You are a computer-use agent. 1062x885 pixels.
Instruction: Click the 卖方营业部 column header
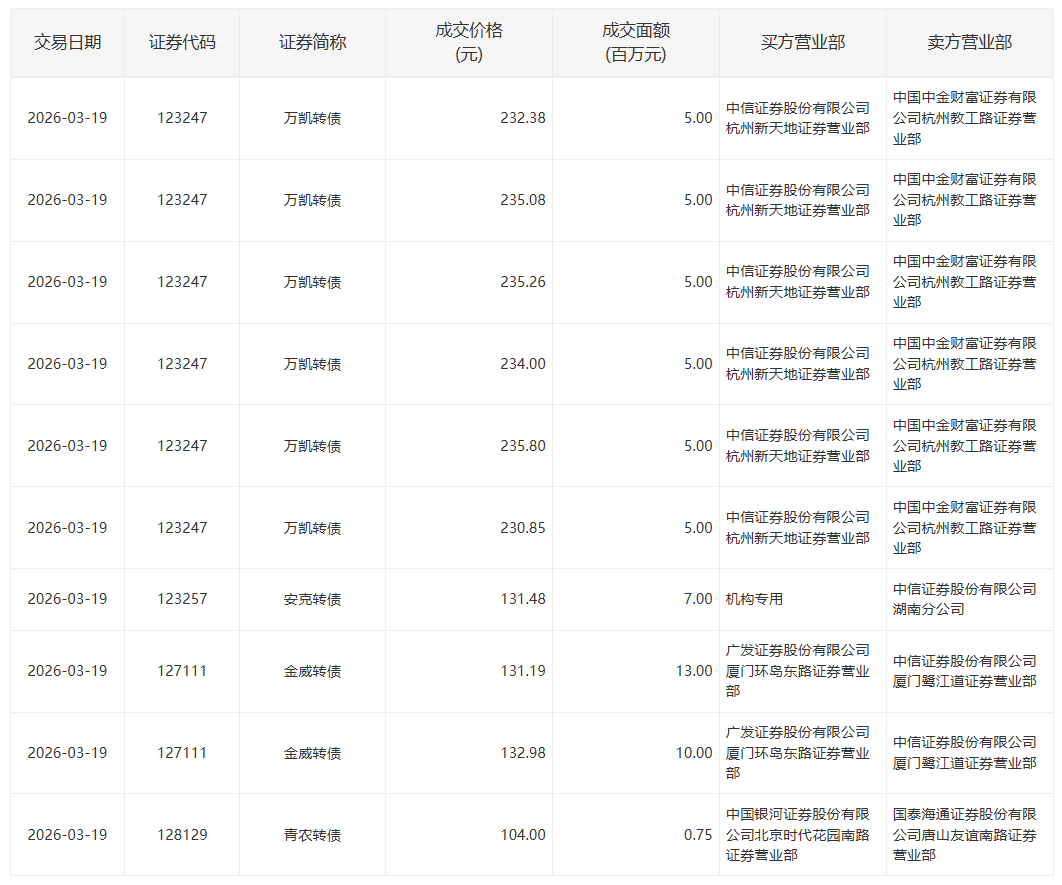(x=969, y=43)
